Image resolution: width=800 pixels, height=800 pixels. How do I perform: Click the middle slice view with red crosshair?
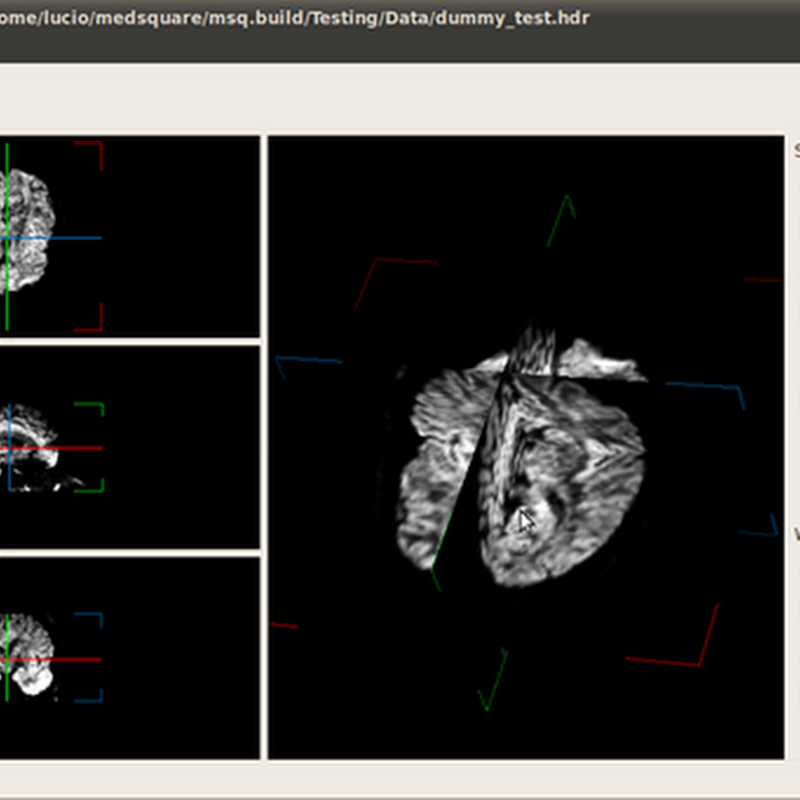point(130,447)
